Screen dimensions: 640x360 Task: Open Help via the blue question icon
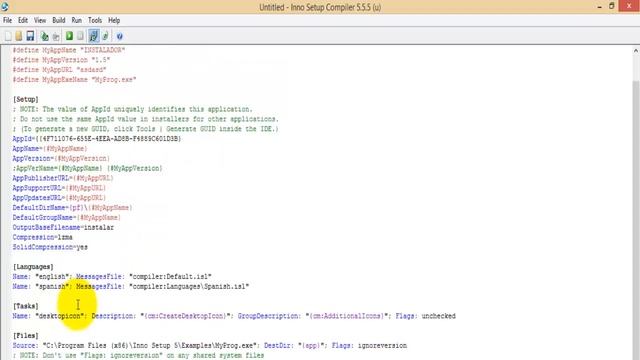coord(119,36)
